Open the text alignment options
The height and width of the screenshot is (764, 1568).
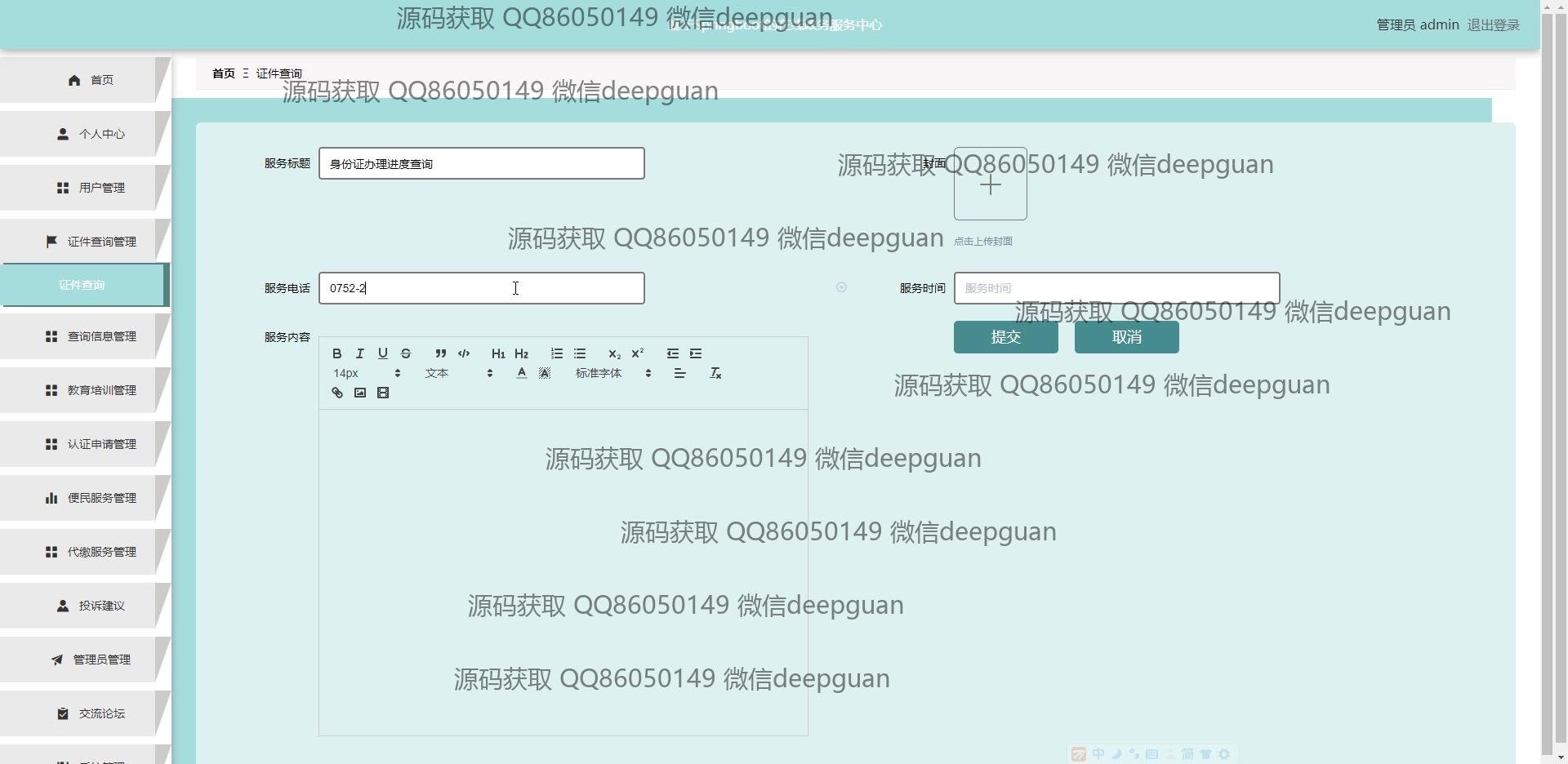coord(679,373)
